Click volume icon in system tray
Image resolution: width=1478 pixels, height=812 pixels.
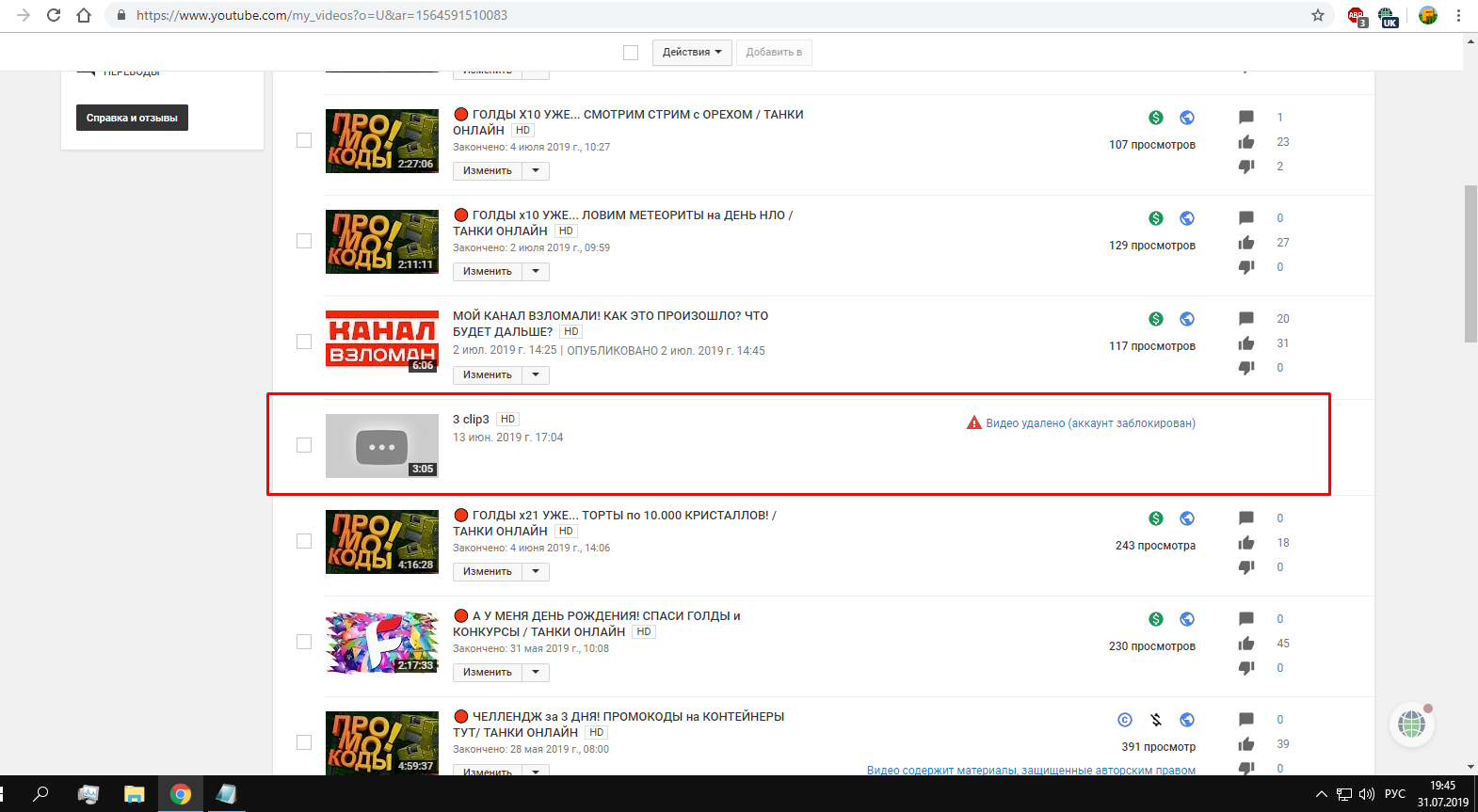(x=1367, y=794)
